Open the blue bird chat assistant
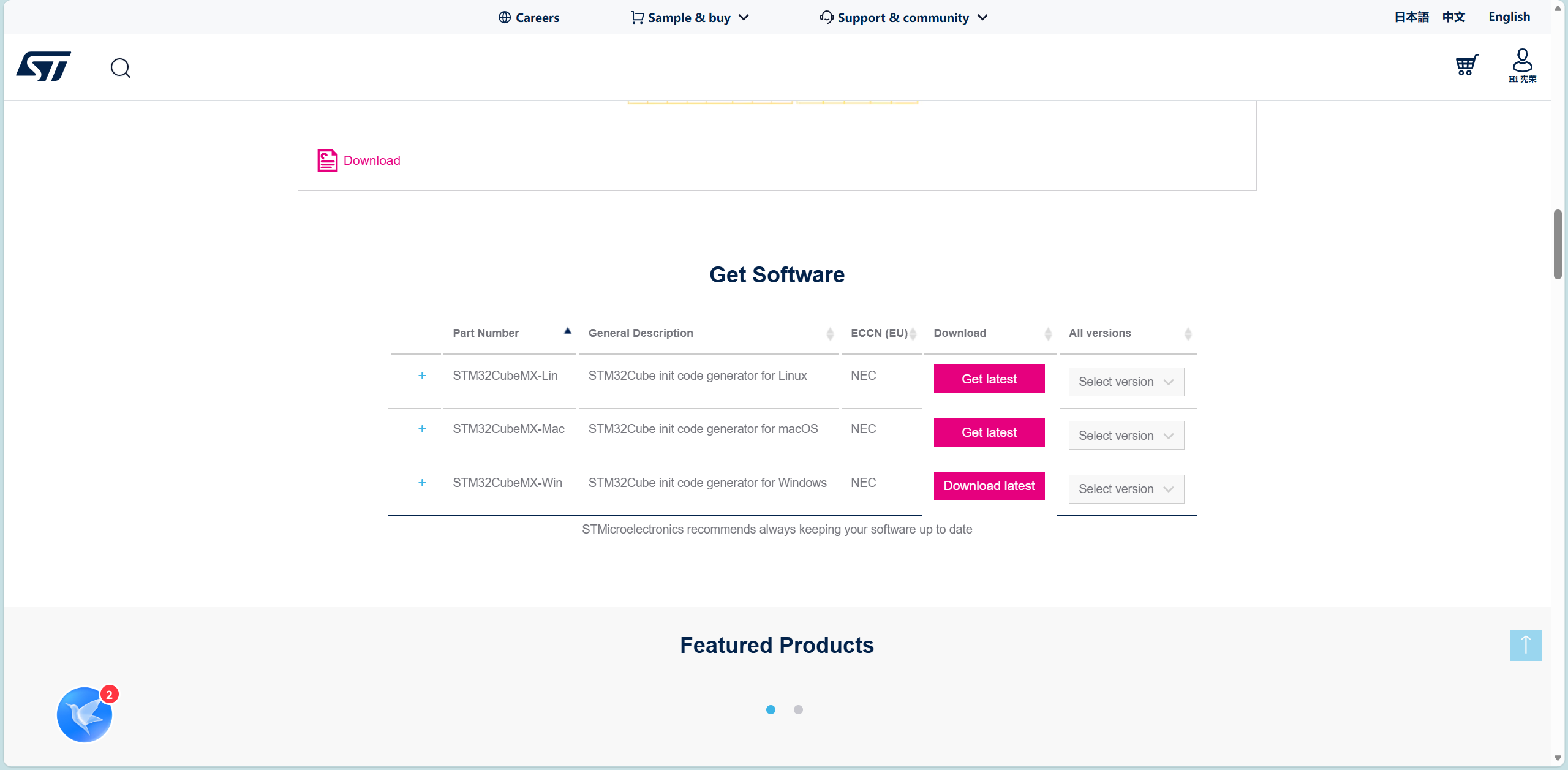The height and width of the screenshot is (770, 1568). pos(85,714)
